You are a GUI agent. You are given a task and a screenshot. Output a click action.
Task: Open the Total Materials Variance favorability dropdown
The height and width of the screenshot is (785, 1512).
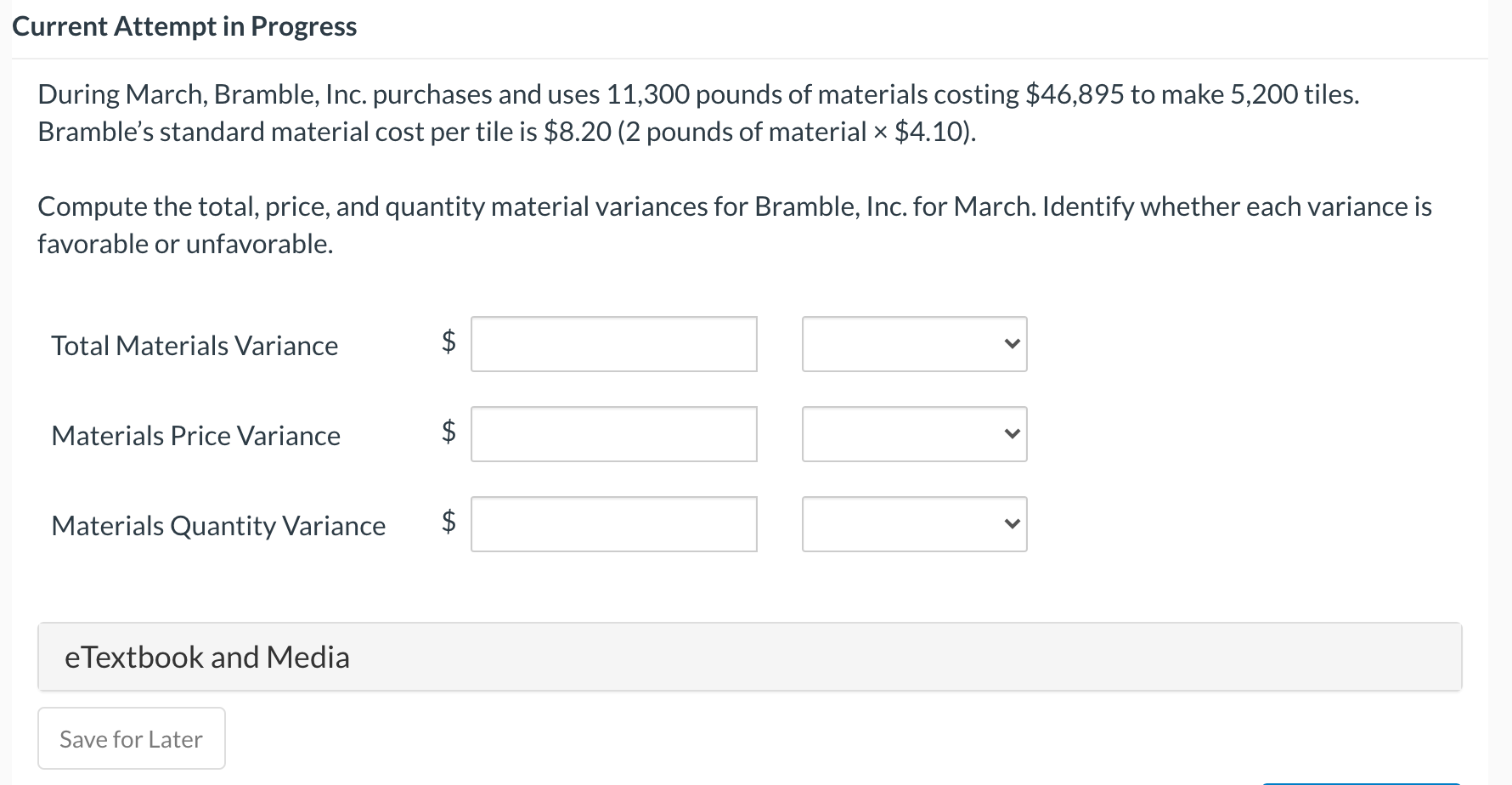(914, 344)
